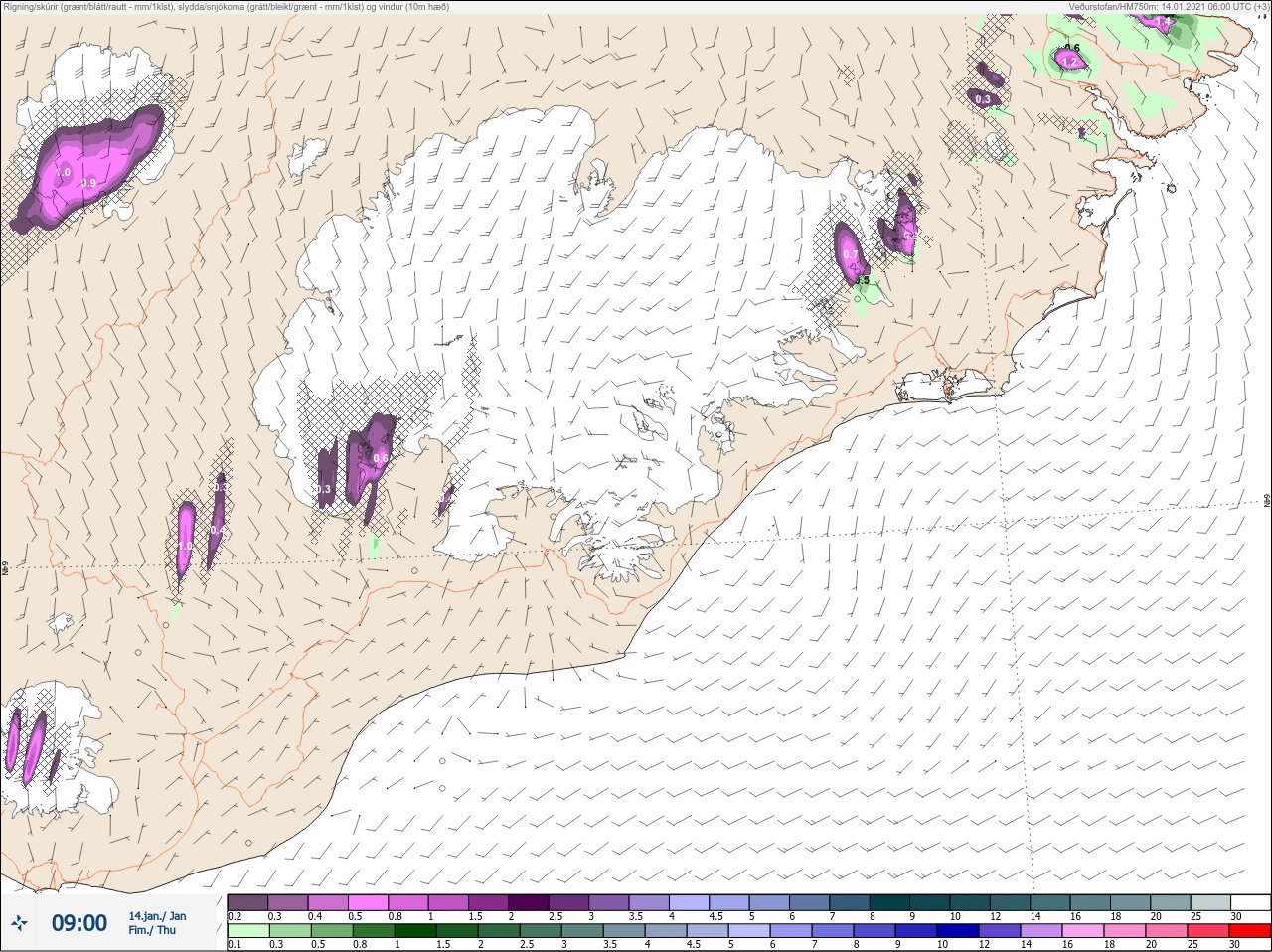Click the 1.4 precipitation value on the map
The height and width of the screenshot is (952, 1272).
click(x=1163, y=21)
